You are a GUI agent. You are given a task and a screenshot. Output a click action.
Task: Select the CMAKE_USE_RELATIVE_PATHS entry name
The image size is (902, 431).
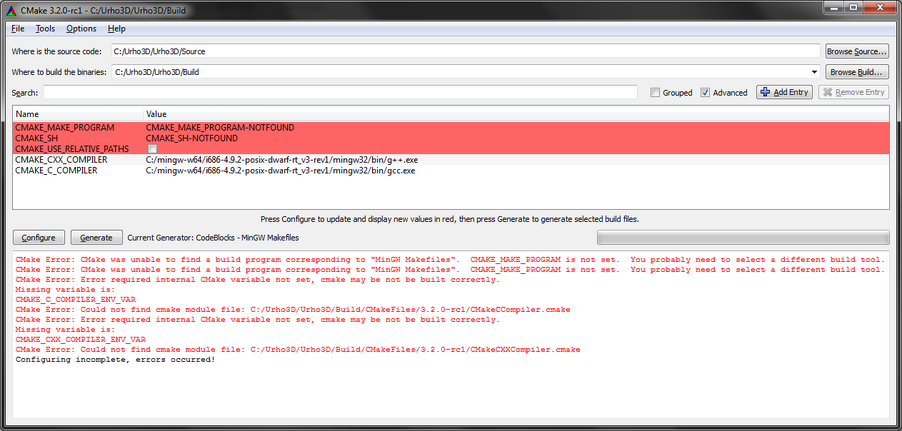click(x=72, y=149)
